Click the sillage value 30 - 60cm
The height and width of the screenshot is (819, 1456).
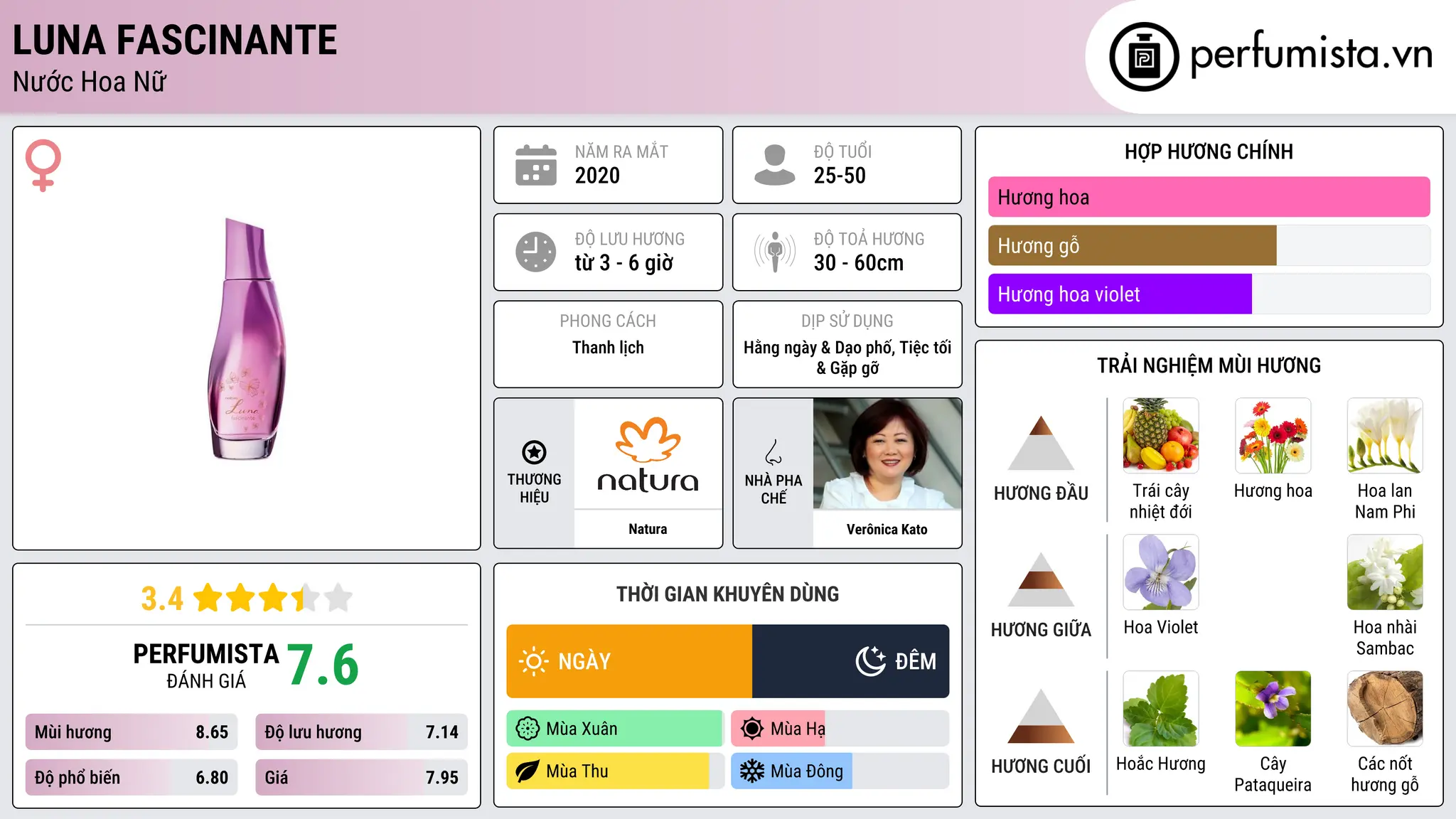click(x=858, y=263)
